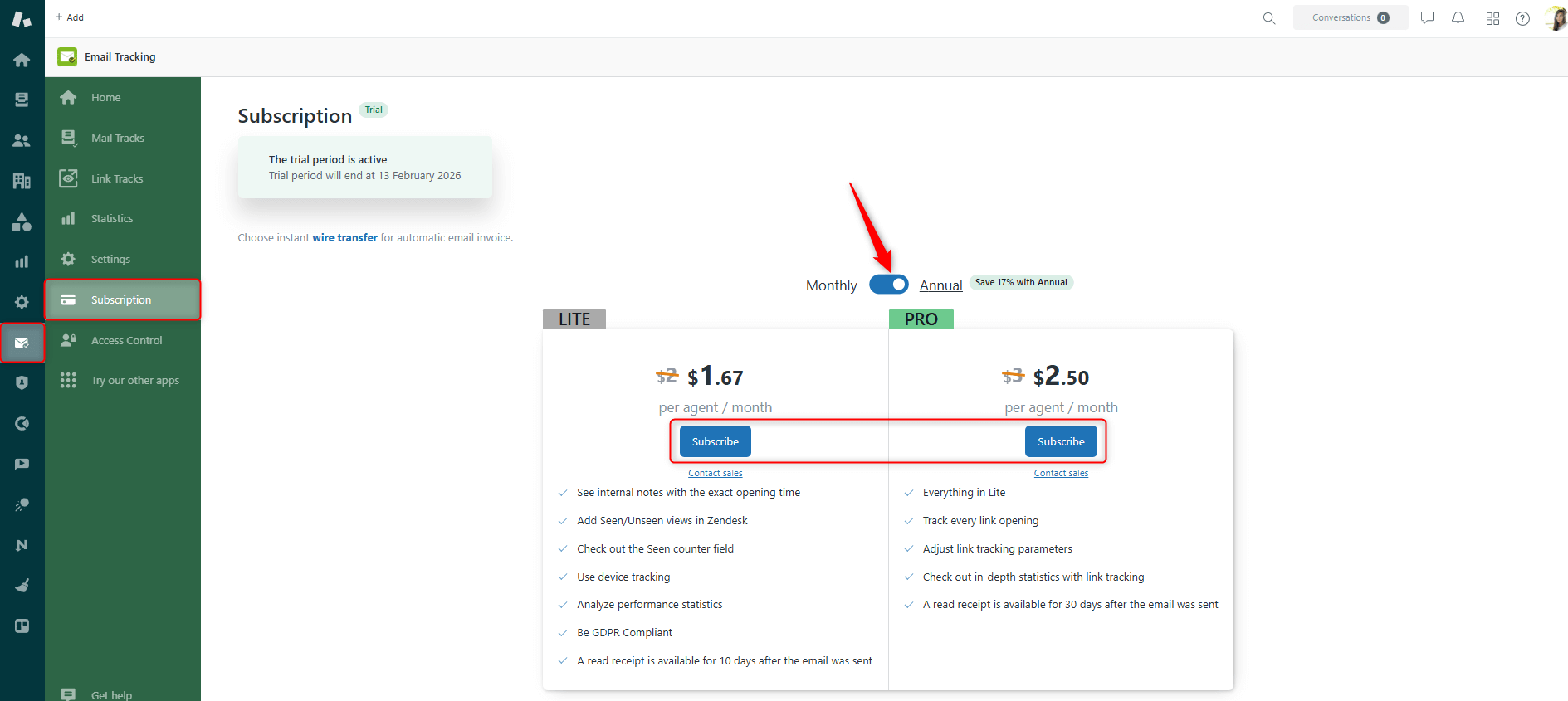Click the PRO price $2.50
This screenshot has width=1568, height=701.
pyautogui.click(x=1061, y=377)
